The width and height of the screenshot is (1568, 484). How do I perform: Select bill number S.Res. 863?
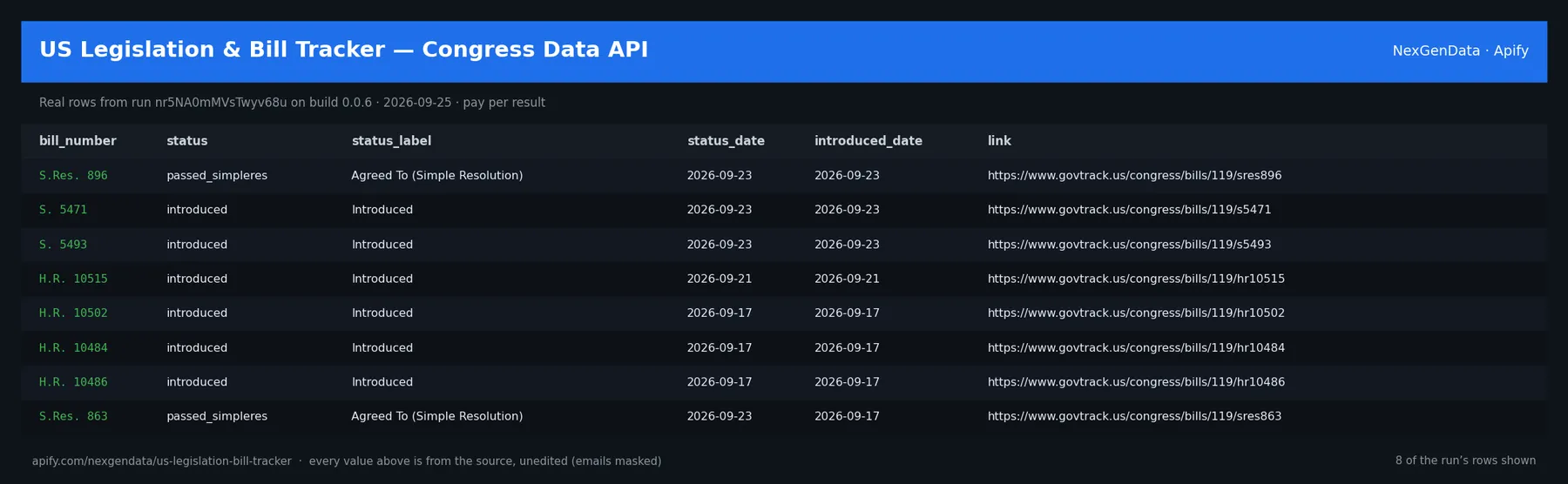[x=73, y=416]
